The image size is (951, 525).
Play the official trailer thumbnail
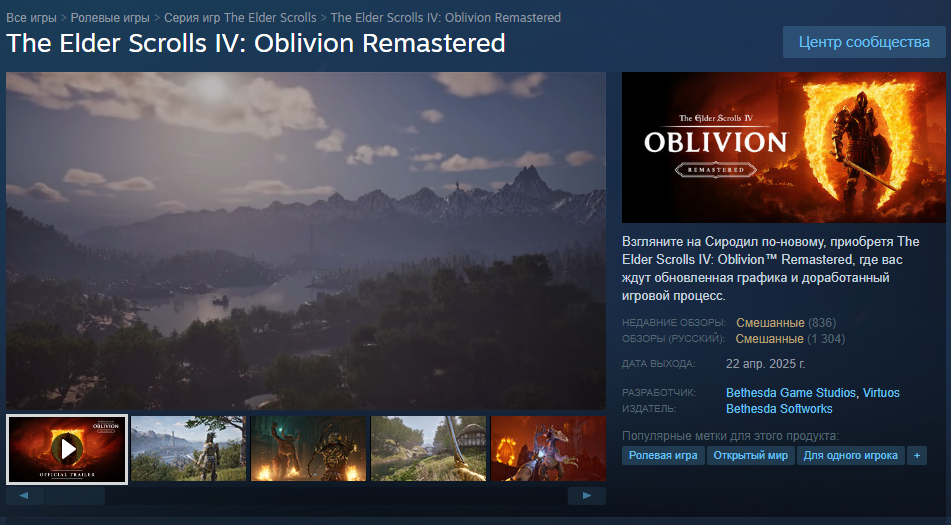(x=67, y=449)
